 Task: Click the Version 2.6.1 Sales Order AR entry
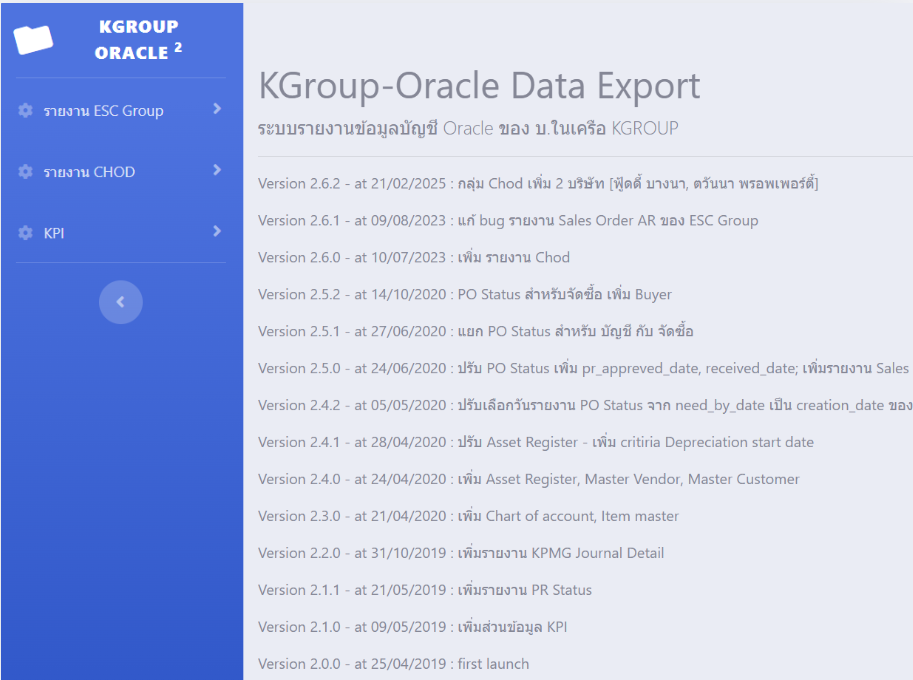coord(508,220)
